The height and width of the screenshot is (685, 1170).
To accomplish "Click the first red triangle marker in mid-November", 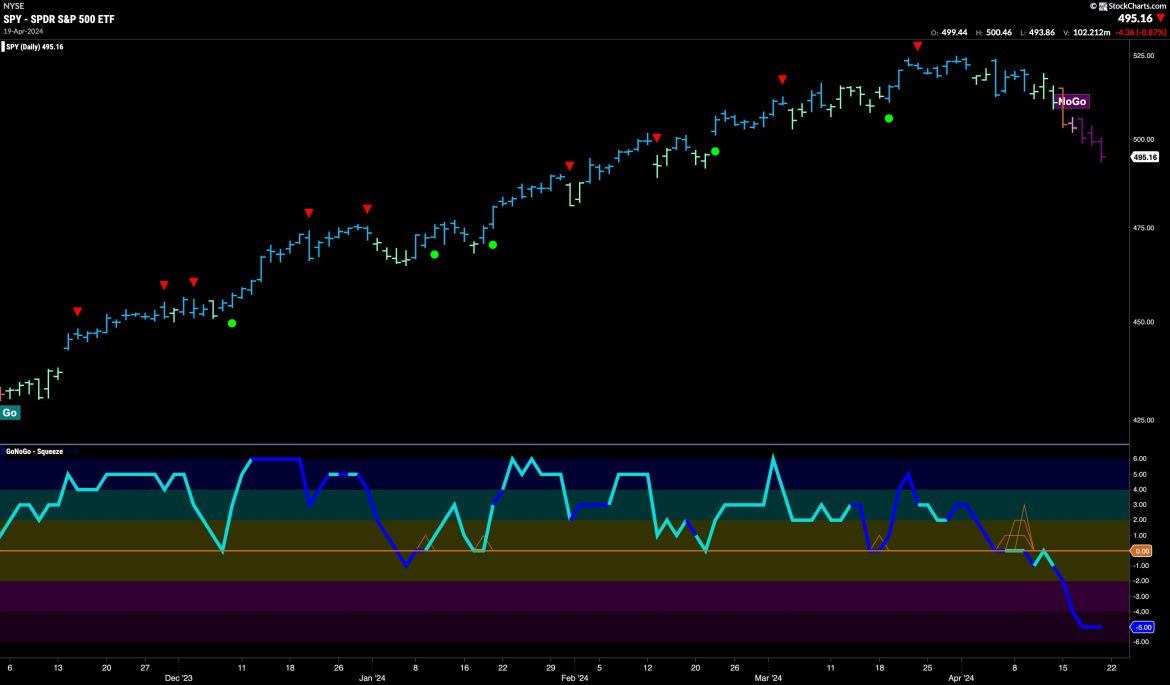I will tap(77, 311).
